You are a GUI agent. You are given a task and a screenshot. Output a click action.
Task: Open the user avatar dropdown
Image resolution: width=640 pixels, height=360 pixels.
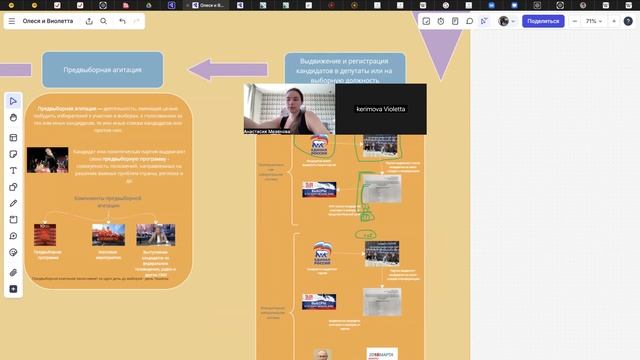tap(507, 21)
